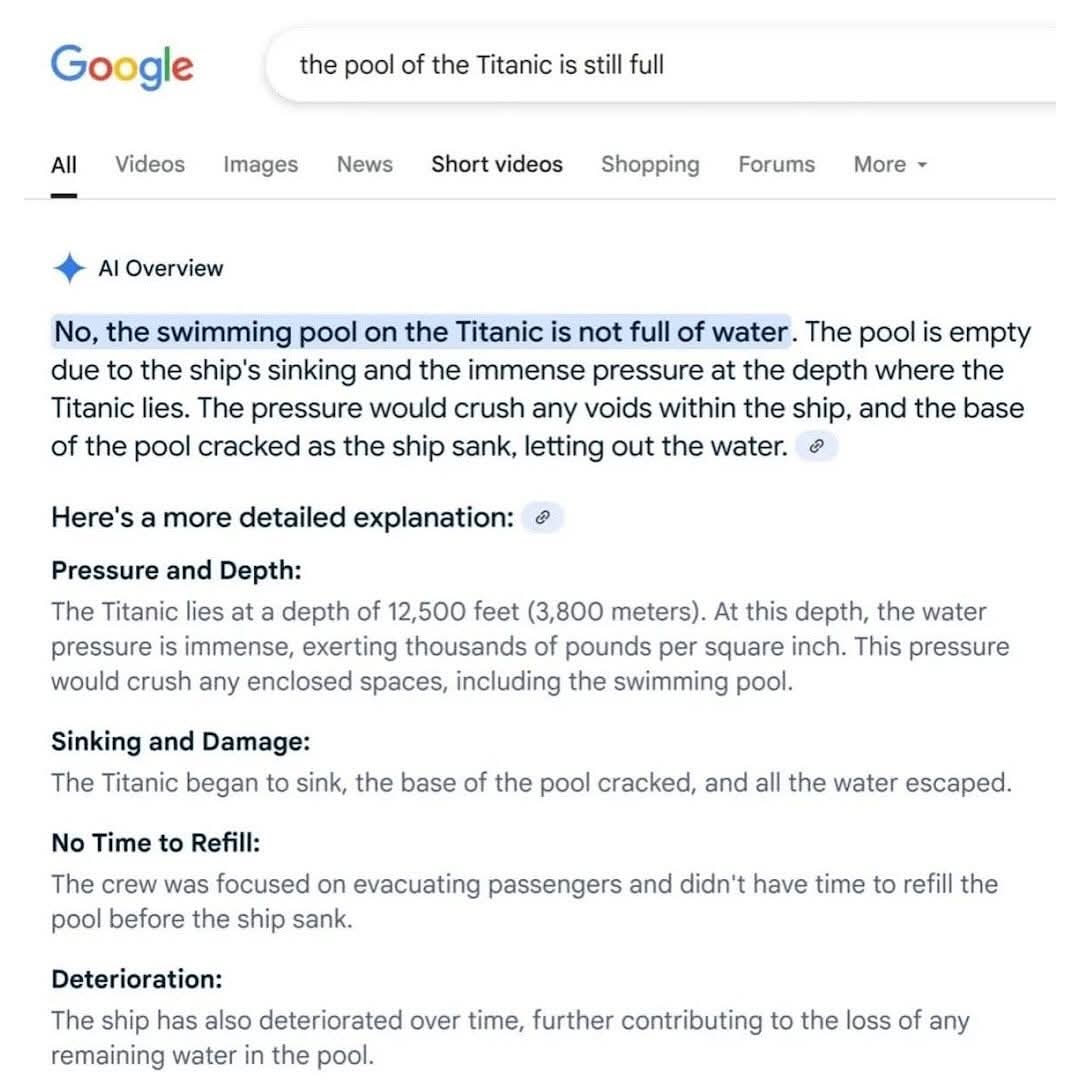Open the Forums tab
Image resolution: width=1080 pixels, height=1080 pixels.
pyautogui.click(x=776, y=164)
